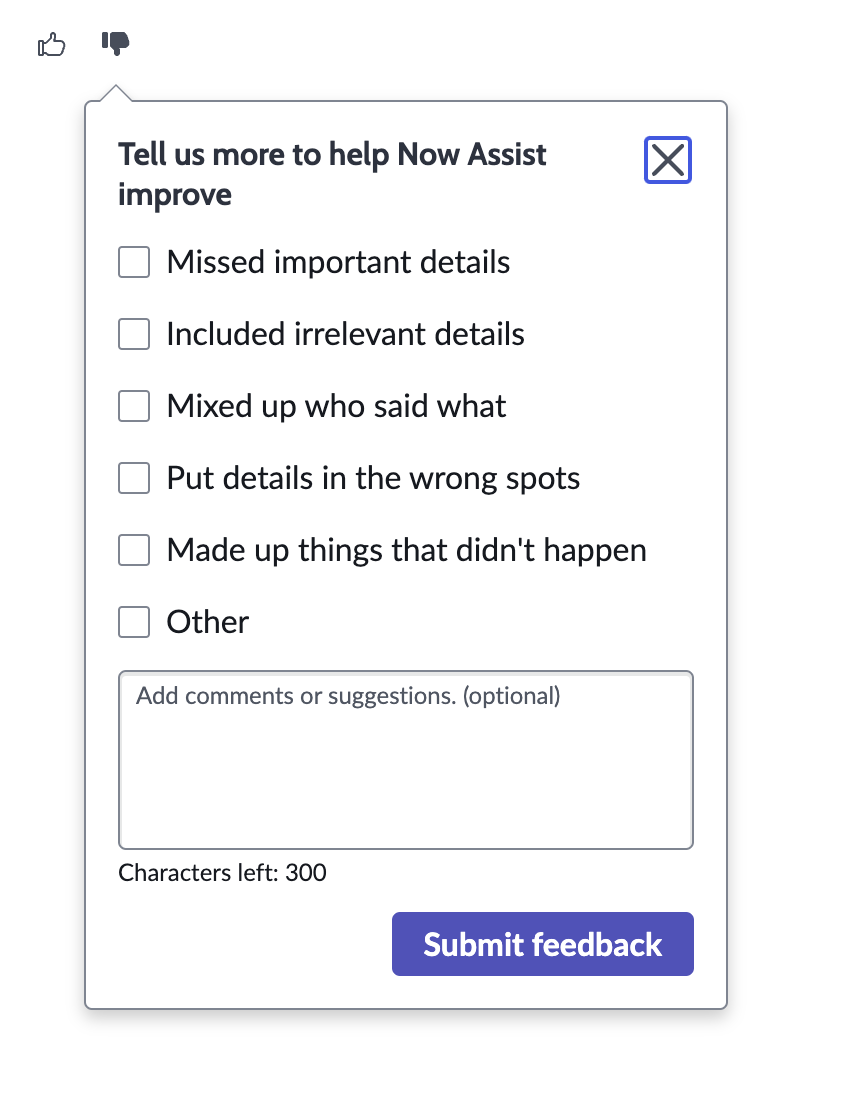Toggle the Other checkbox
This screenshot has width=844, height=1102.
134,622
